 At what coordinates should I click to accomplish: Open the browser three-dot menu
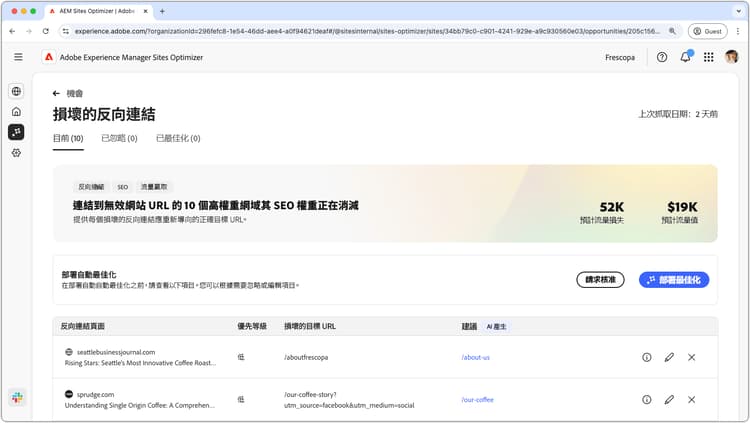(738, 31)
